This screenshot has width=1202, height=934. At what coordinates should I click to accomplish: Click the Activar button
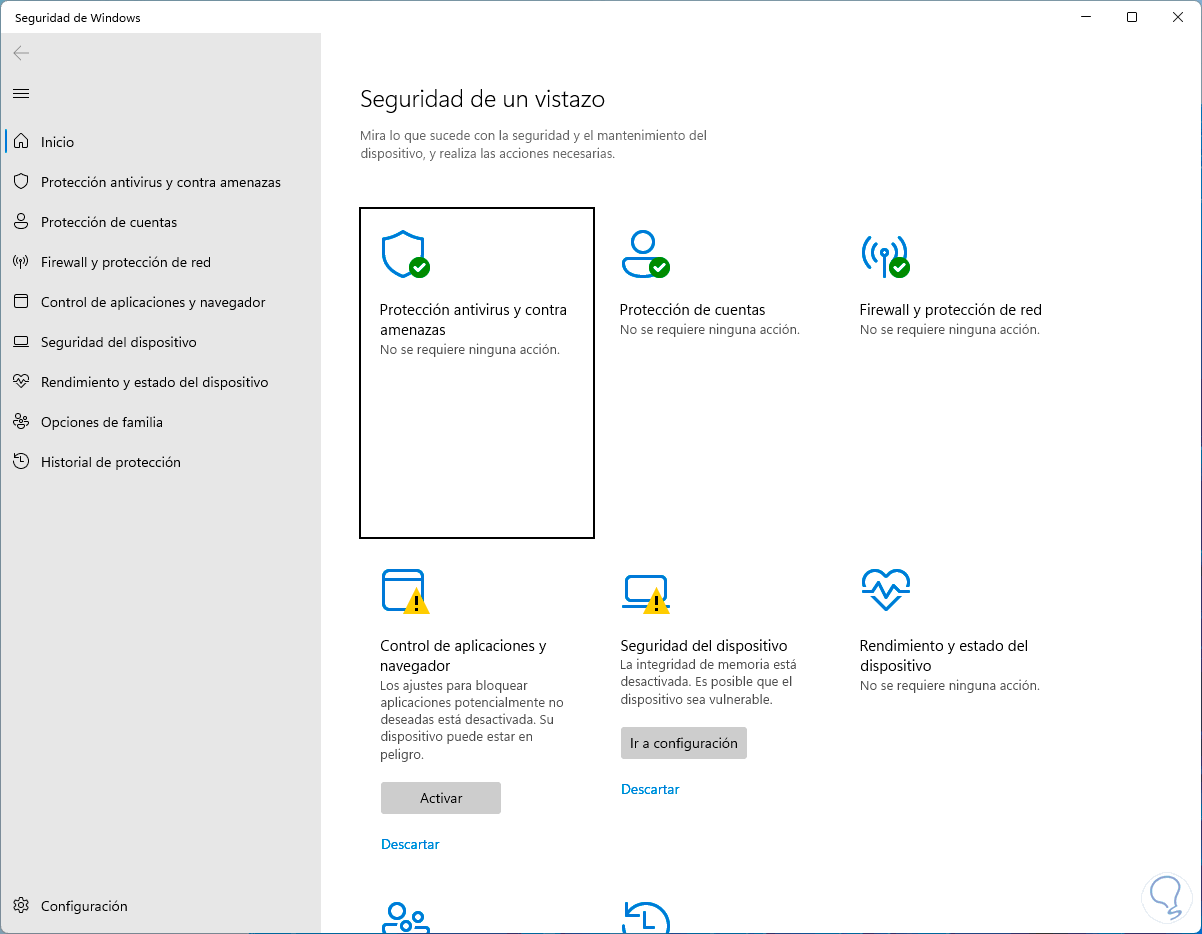pyautogui.click(x=441, y=798)
